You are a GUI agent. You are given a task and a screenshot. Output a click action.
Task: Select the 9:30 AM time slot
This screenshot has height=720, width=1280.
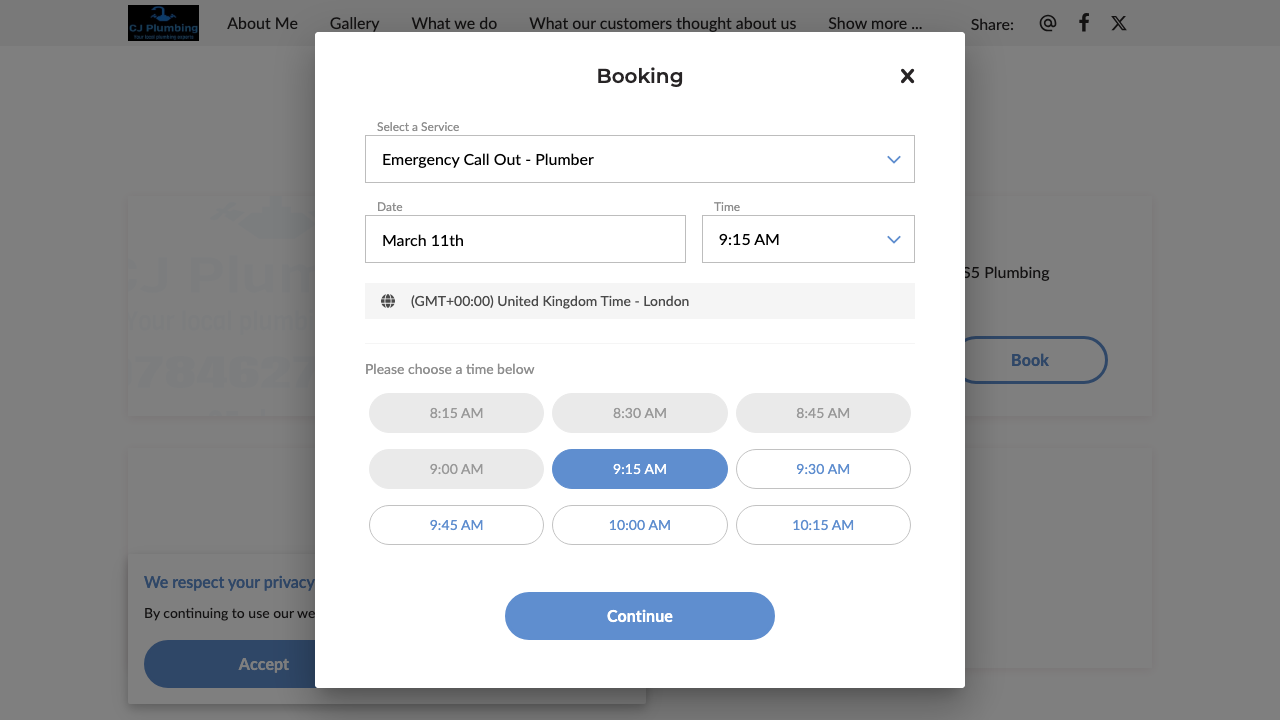(x=823, y=469)
